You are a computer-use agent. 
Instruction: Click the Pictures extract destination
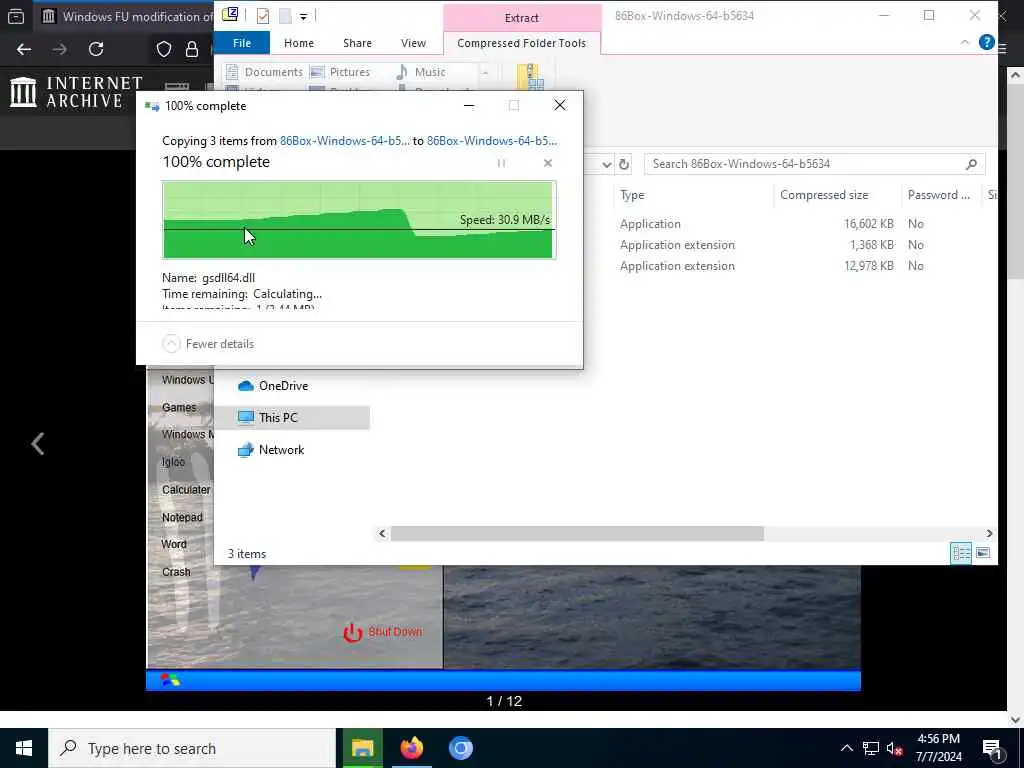tap(340, 72)
